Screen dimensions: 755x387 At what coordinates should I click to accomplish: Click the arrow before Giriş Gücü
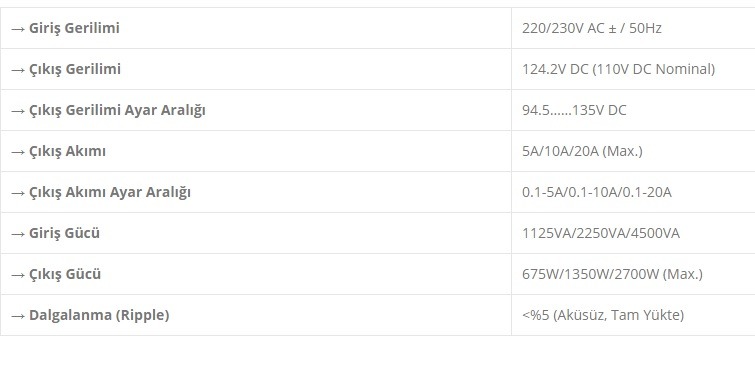18,234
